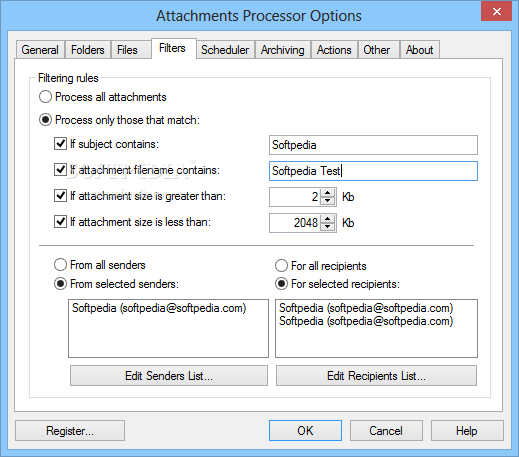Click into the subject contains text field

tap(373, 145)
